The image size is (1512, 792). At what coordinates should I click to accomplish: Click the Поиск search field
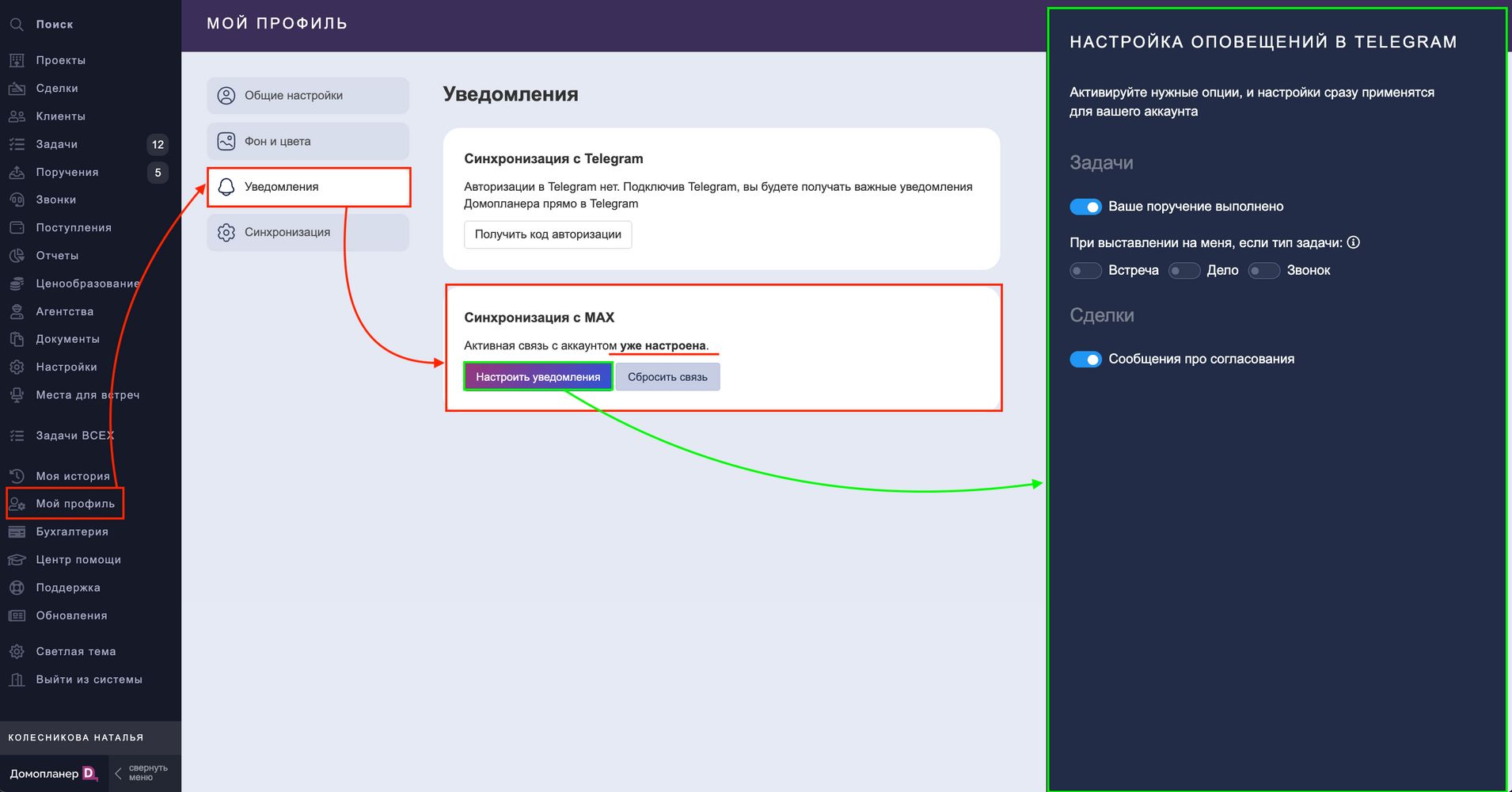(55, 25)
